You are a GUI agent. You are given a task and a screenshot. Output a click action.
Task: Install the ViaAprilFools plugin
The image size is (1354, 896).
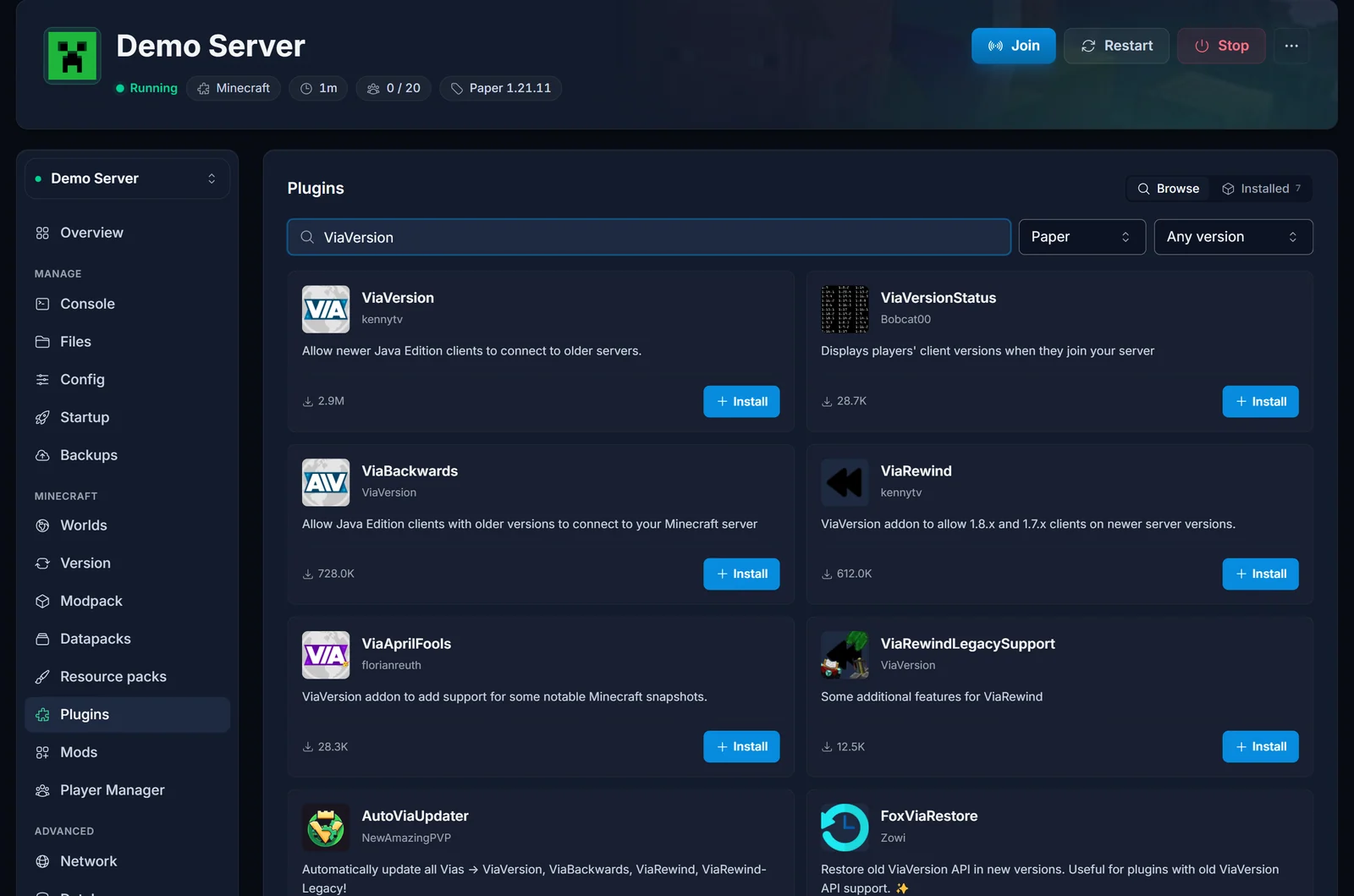pos(741,747)
